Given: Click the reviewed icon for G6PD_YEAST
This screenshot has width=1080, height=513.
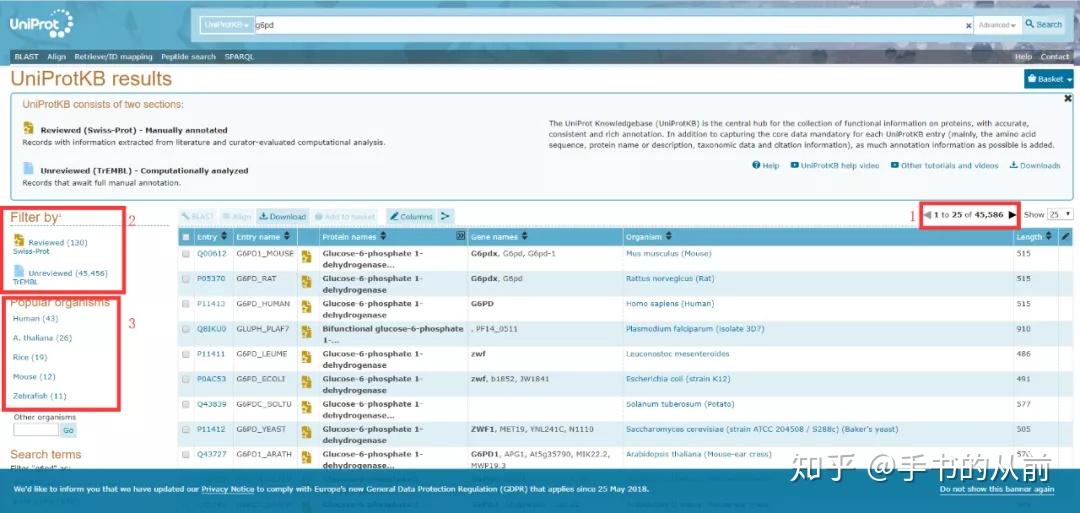Looking at the screenshot, I should click(307, 432).
